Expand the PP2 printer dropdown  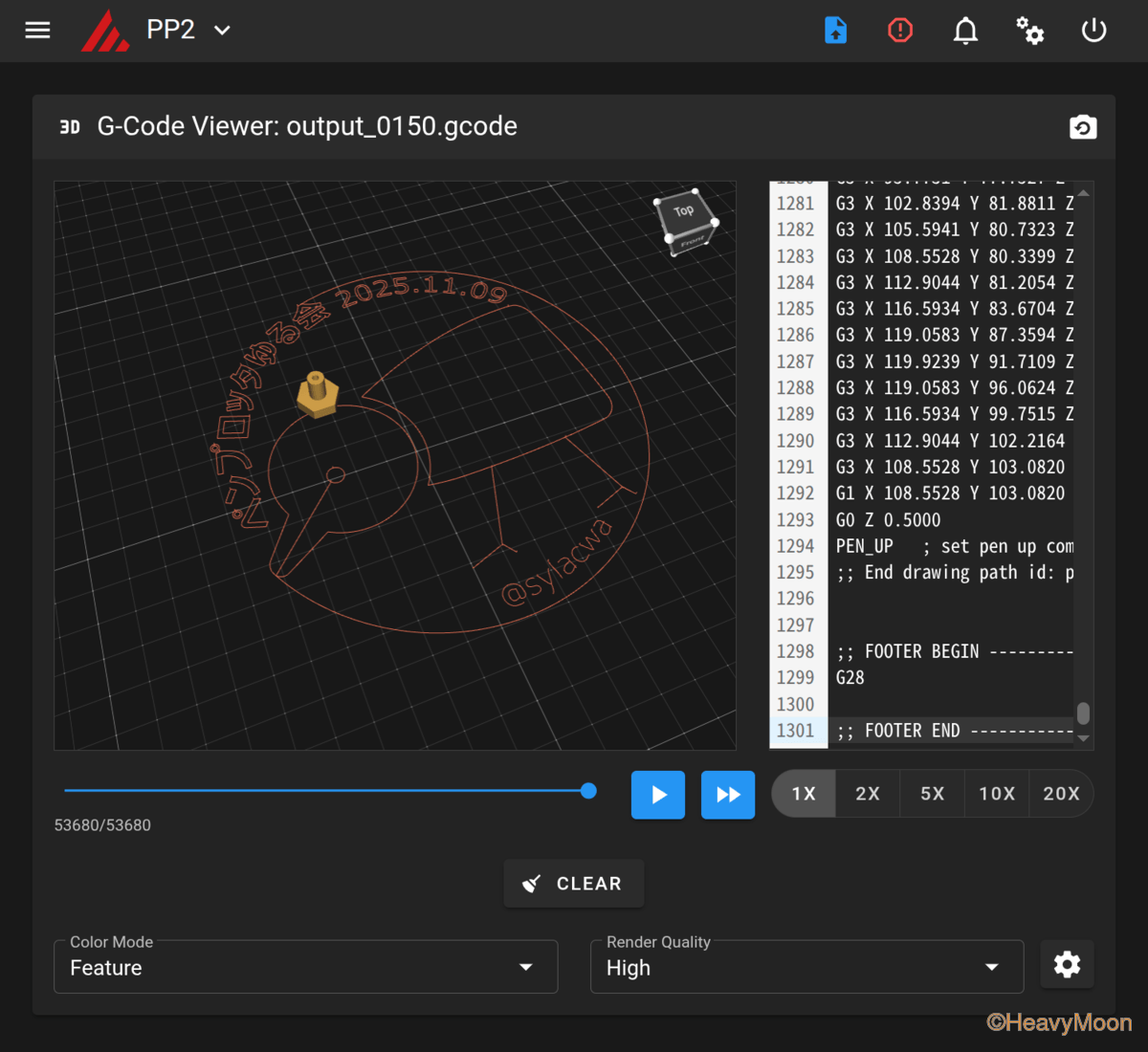click(222, 31)
